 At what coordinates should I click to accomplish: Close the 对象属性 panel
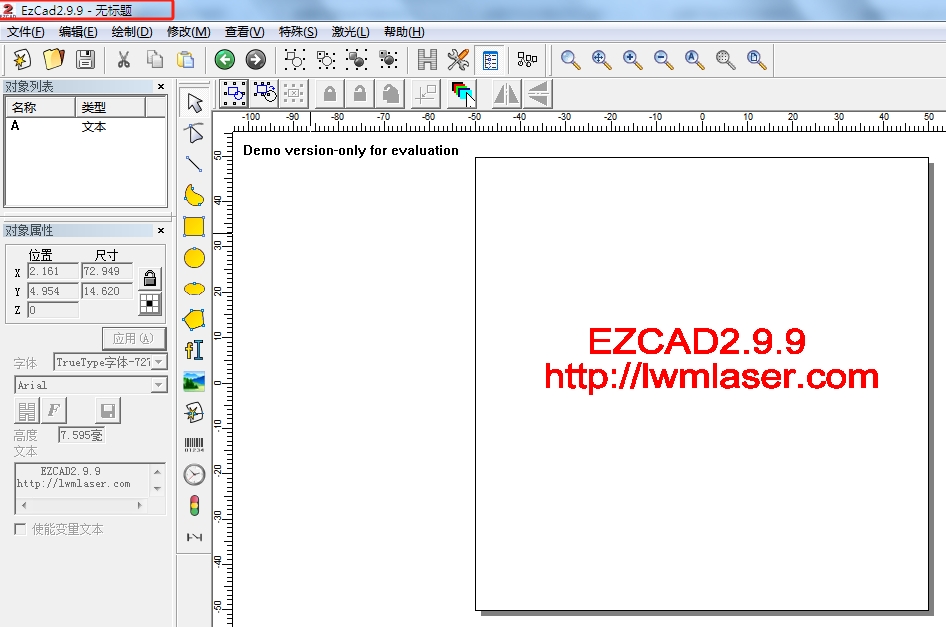pyautogui.click(x=161, y=230)
